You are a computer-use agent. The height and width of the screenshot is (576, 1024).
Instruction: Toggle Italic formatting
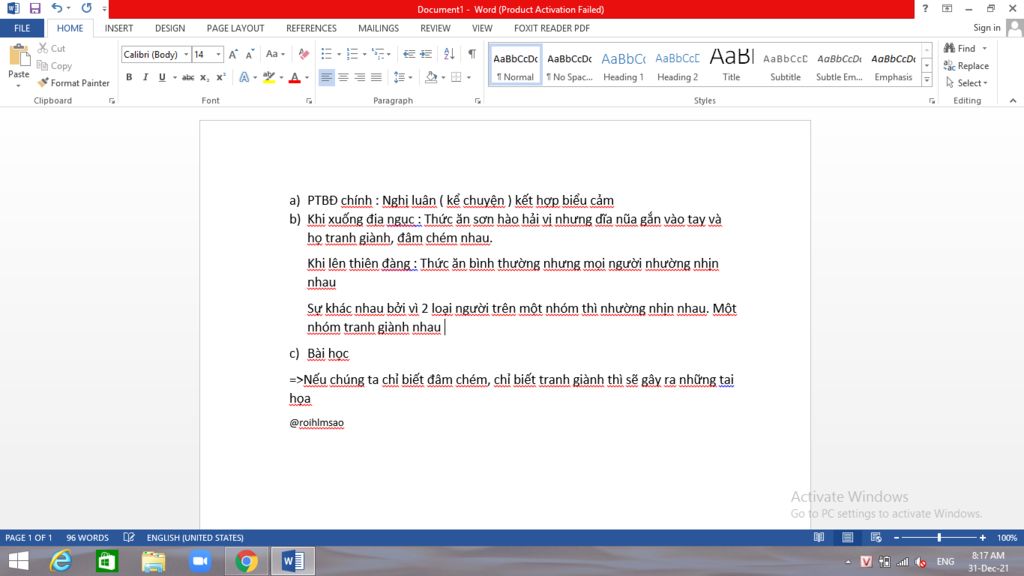145,77
